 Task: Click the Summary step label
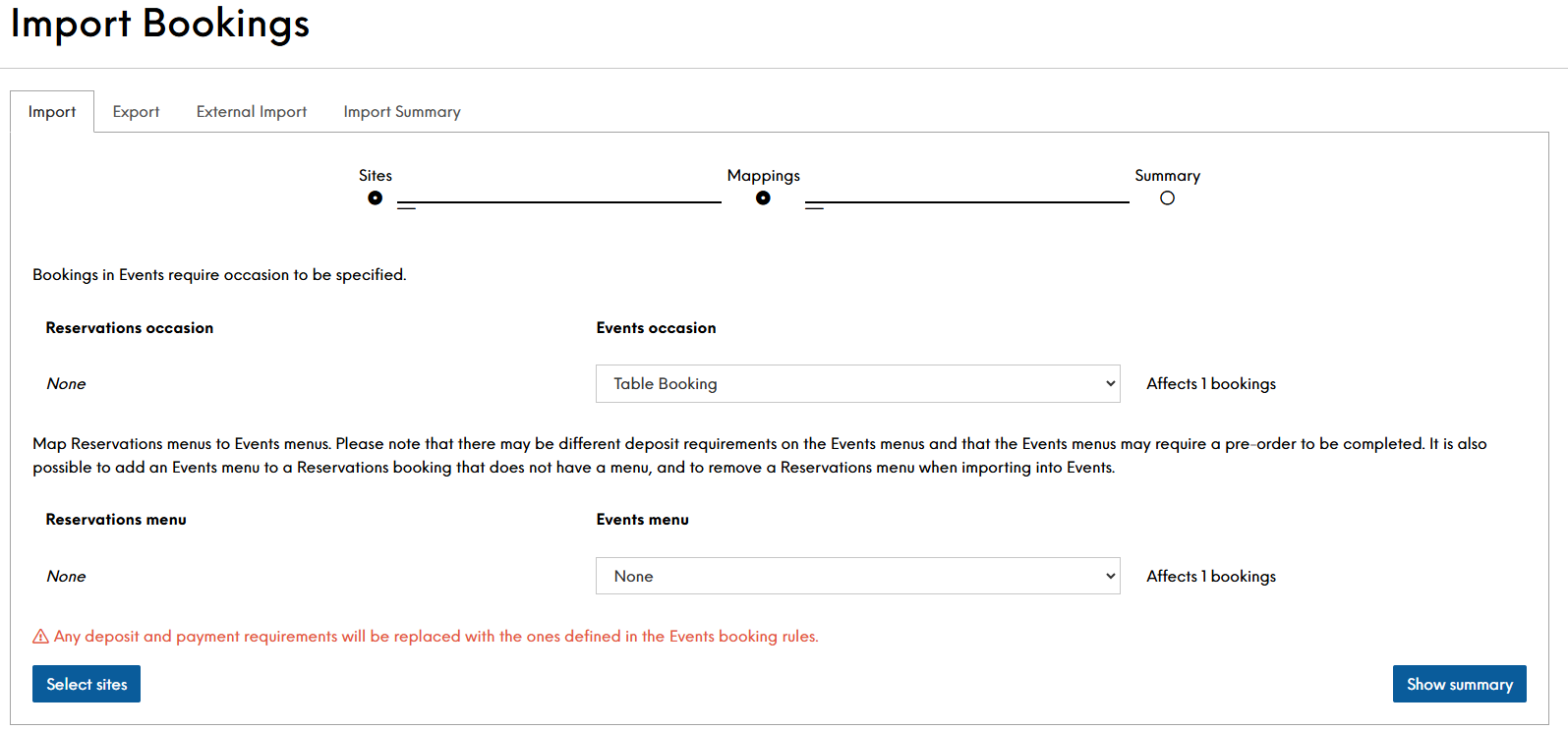click(1167, 176)
